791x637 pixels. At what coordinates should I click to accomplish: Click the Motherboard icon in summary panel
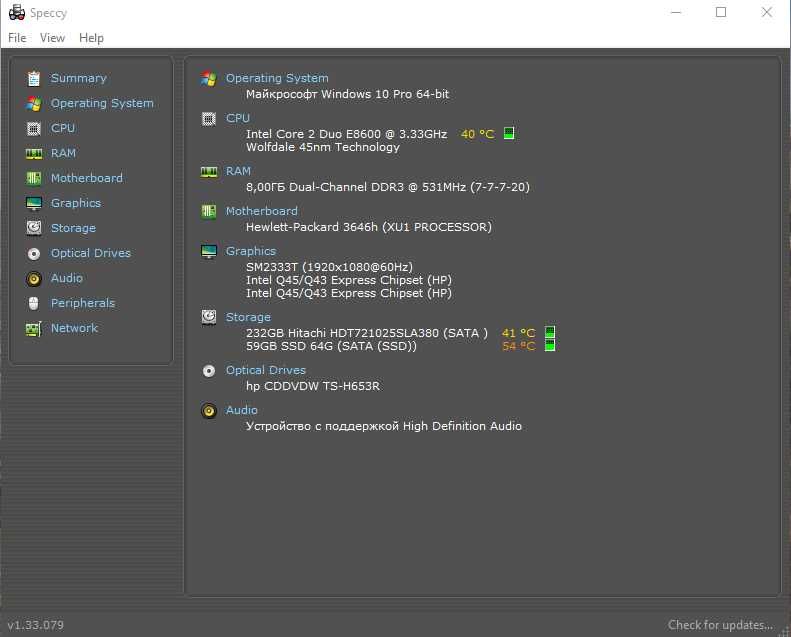click(209, 211)
